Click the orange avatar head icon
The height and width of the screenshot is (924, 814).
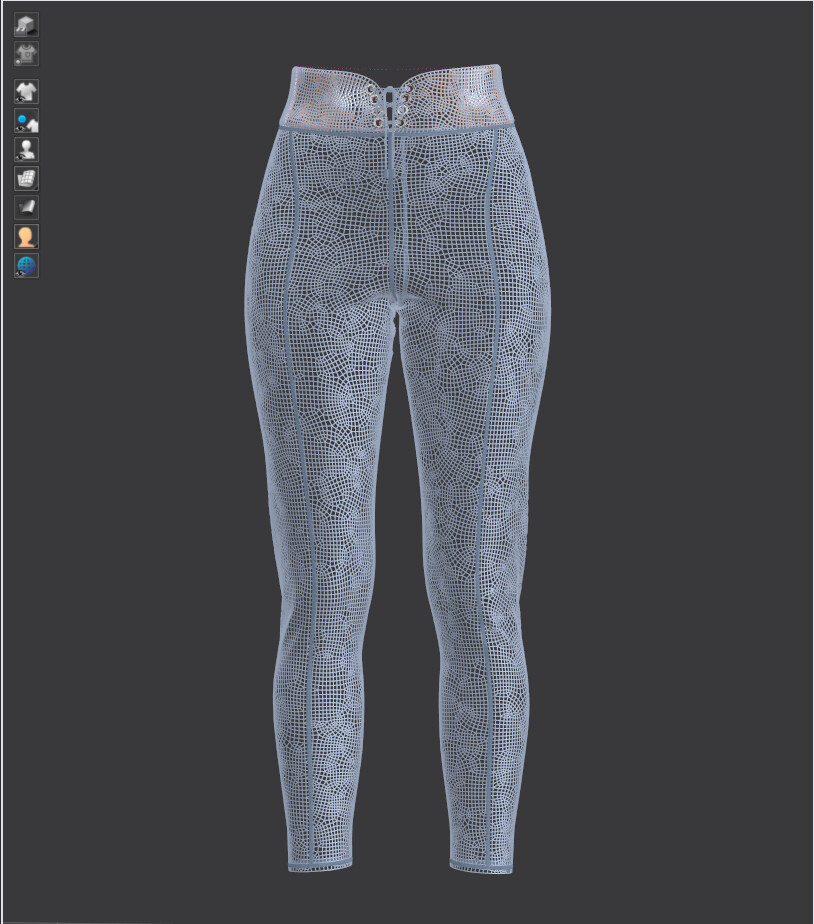point(25,235)
